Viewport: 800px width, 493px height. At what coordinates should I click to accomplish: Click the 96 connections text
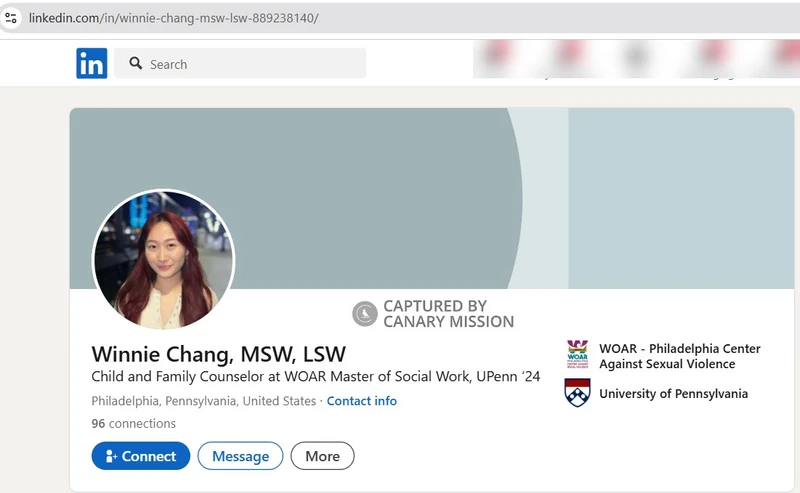pyautogui.click(x=134, y=424)
